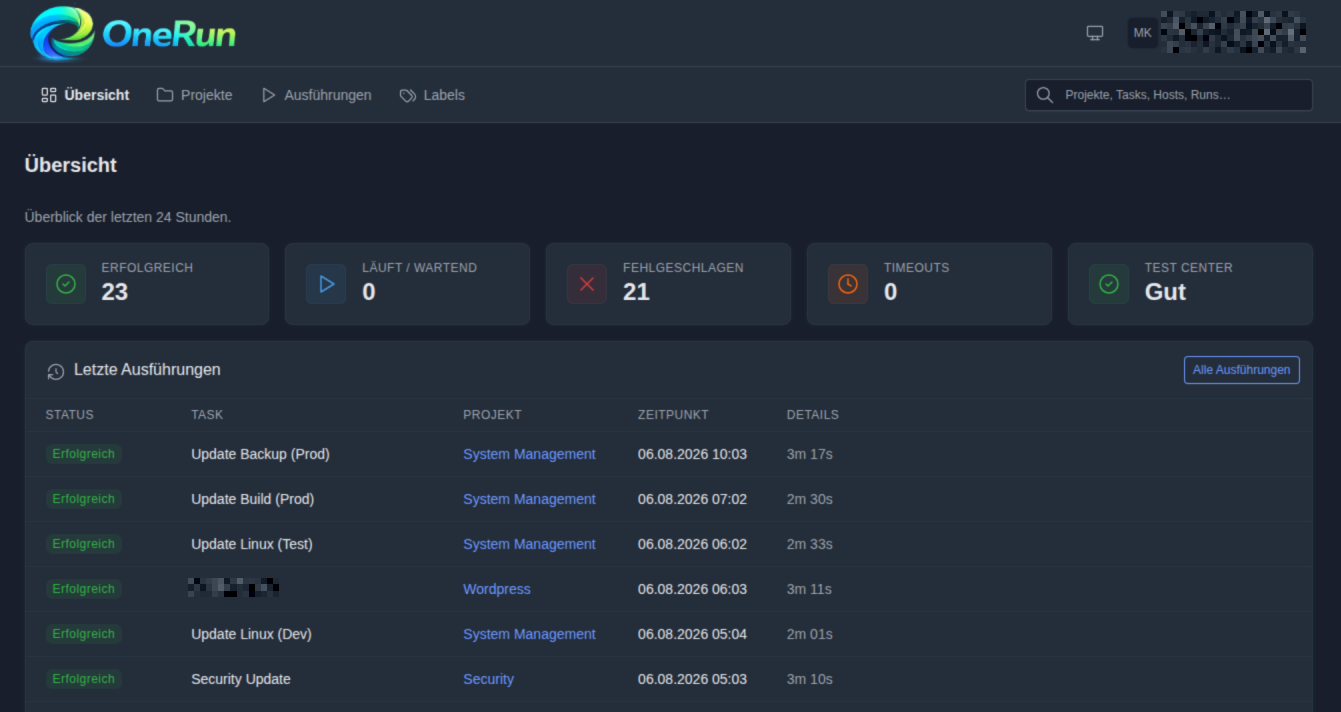Open the Projekte tab

click(194, 95)
